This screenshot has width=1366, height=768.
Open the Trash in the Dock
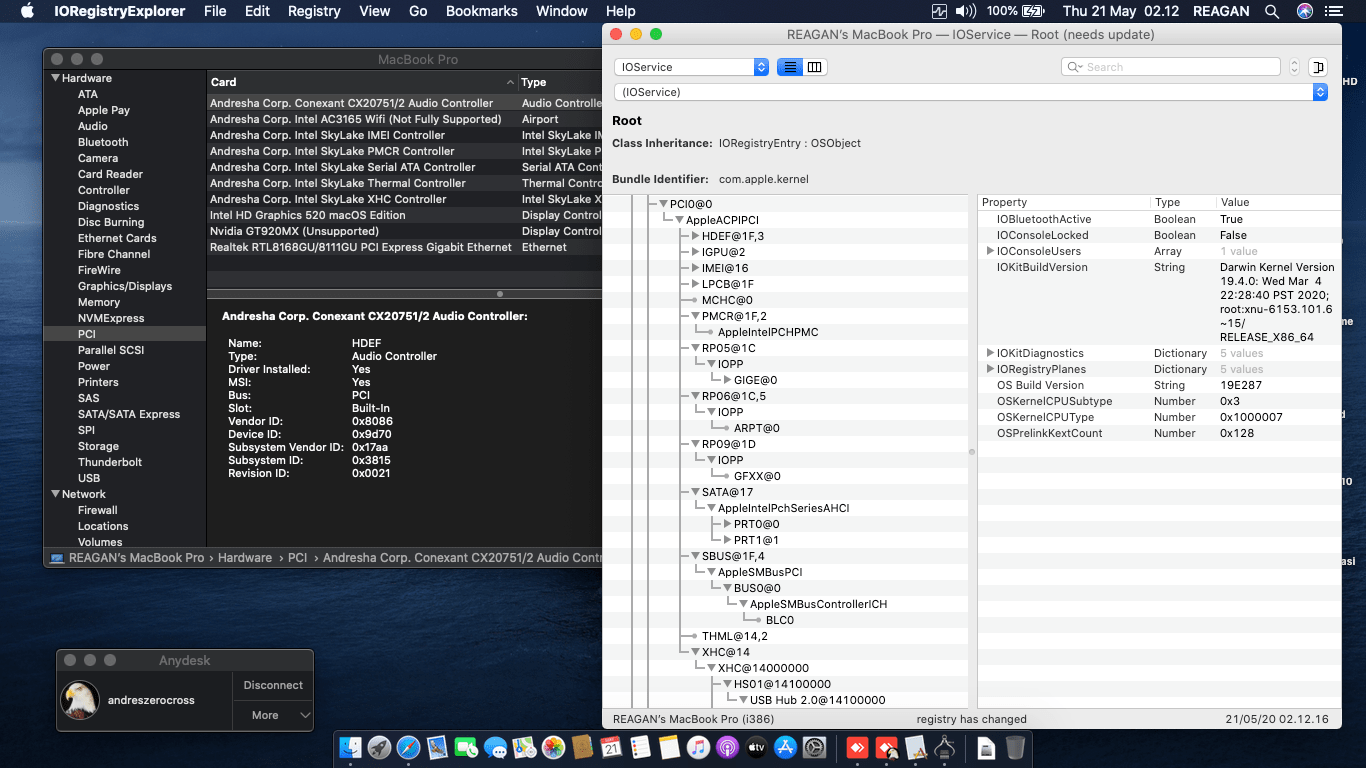click(x=1015, y=747)
